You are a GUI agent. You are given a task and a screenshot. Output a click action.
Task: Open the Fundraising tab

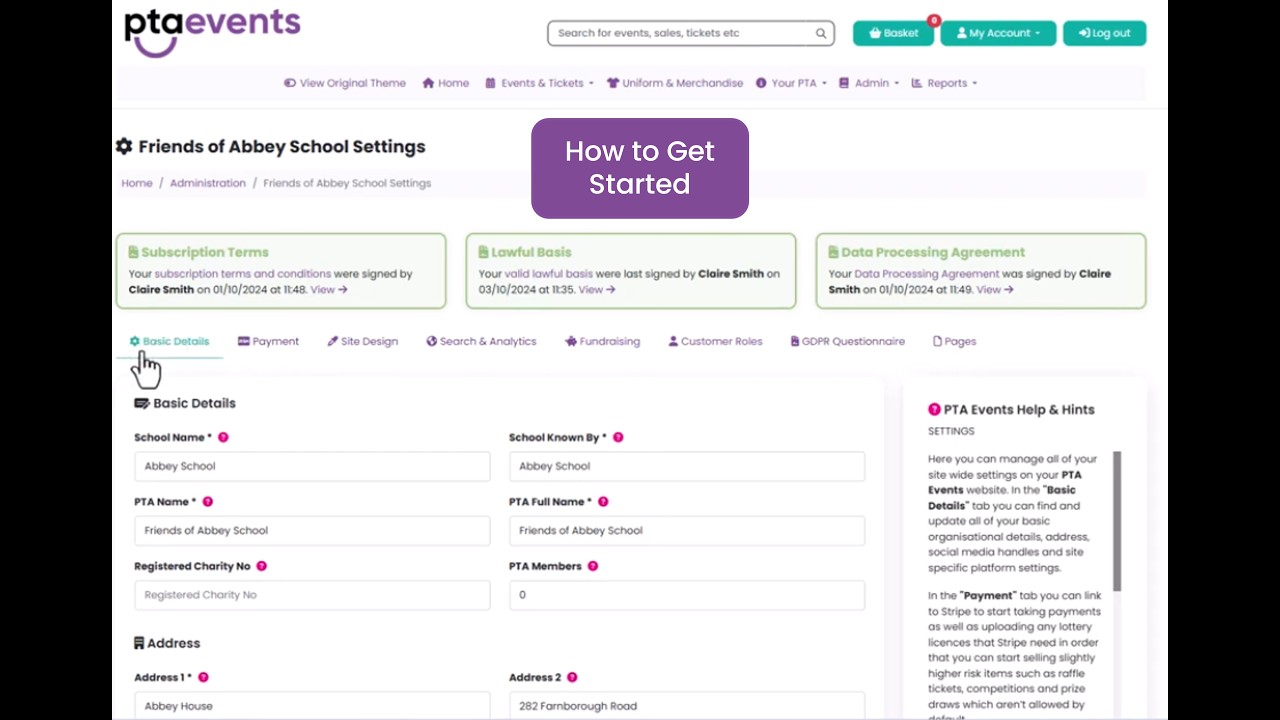click(602, 341)
